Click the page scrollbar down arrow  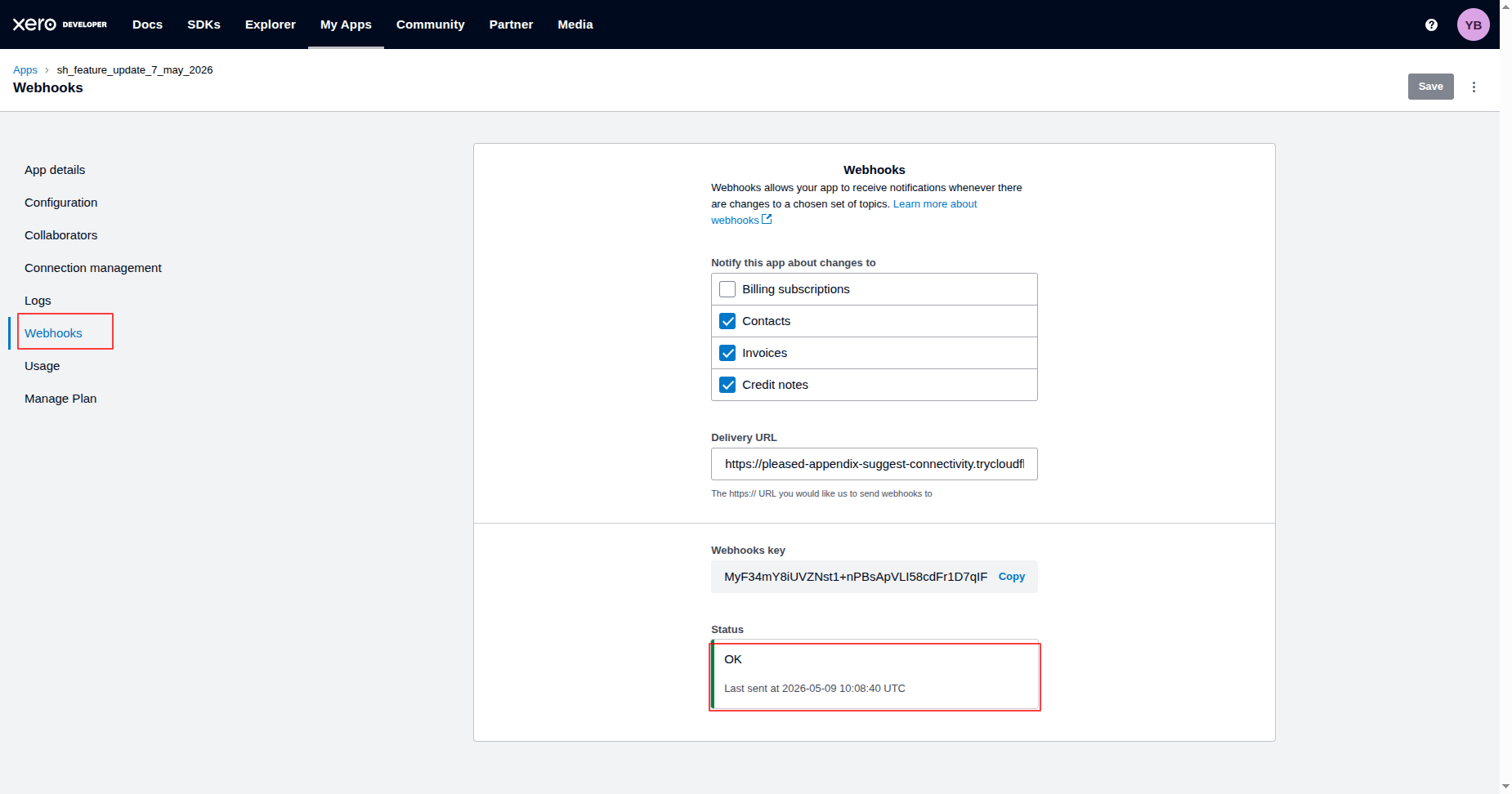[1505, 786]
